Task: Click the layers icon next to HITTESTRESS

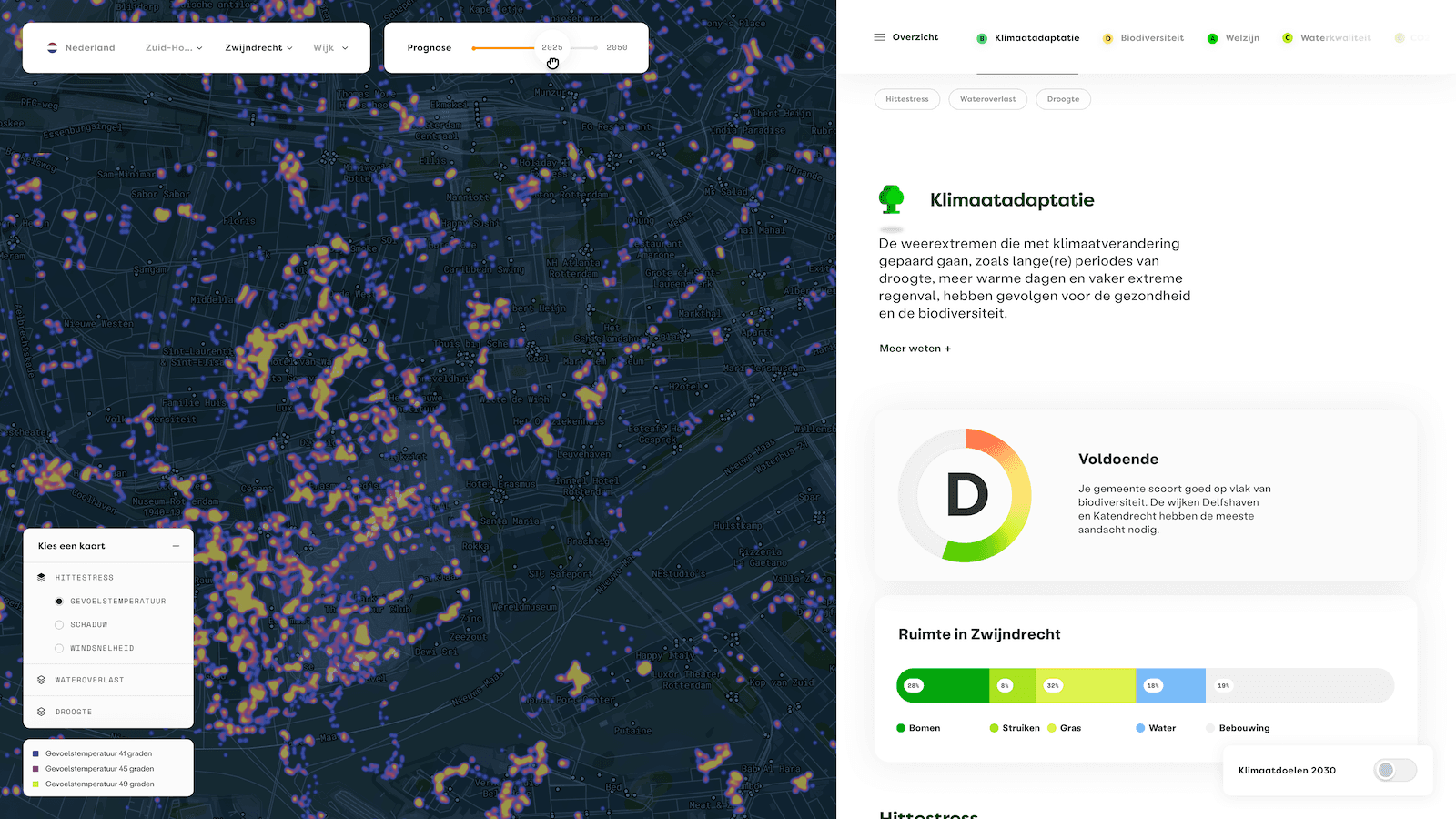Action: (42, 577)
